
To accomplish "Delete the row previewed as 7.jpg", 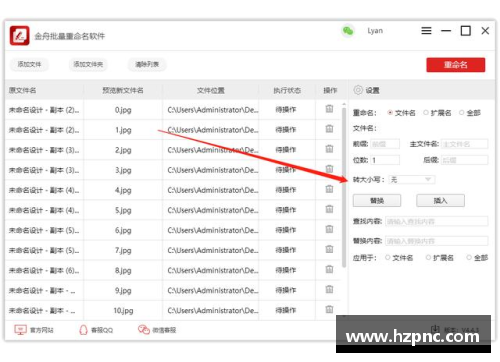I will (329, 249).
